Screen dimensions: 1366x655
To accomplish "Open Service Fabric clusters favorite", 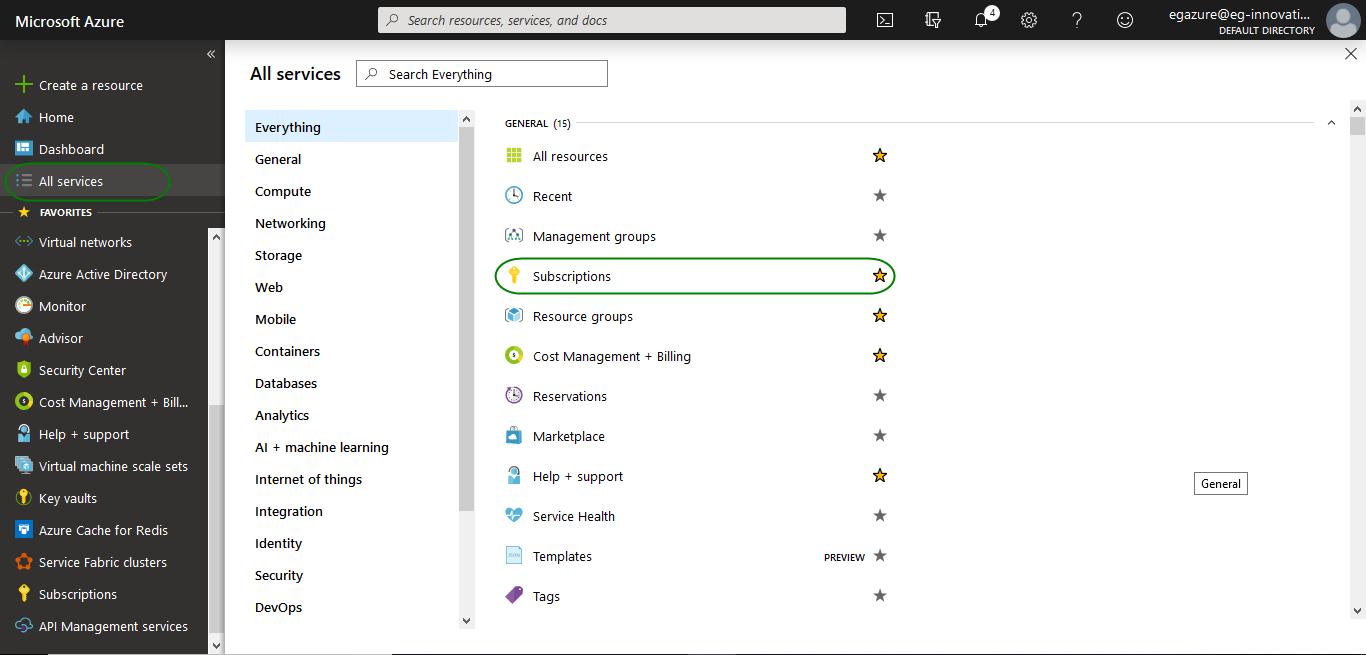I will tap(104, 562).
